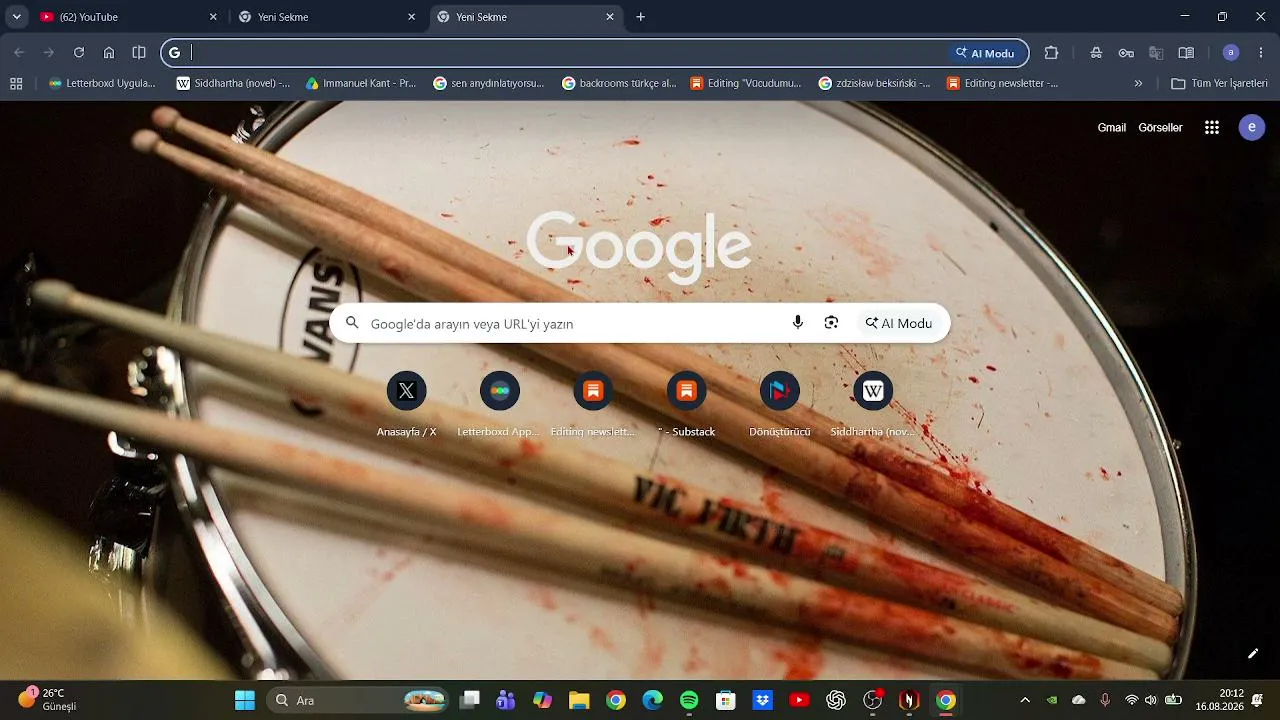Screen dimensions: 1280x720
Task: Open the tab search dropdown arrow
Action: (16, 17)
